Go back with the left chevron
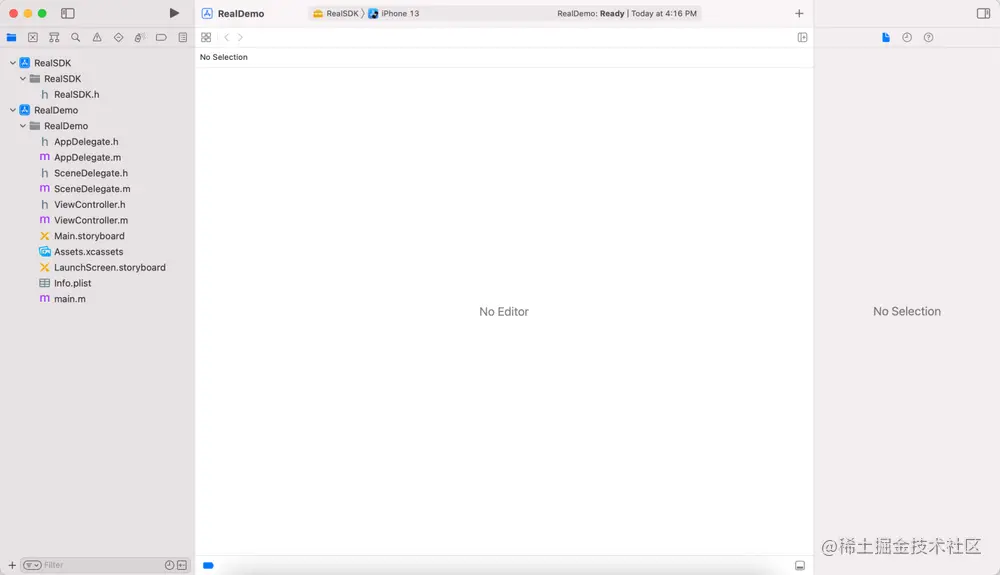The image size is (1000, 575). coord(226,38)
